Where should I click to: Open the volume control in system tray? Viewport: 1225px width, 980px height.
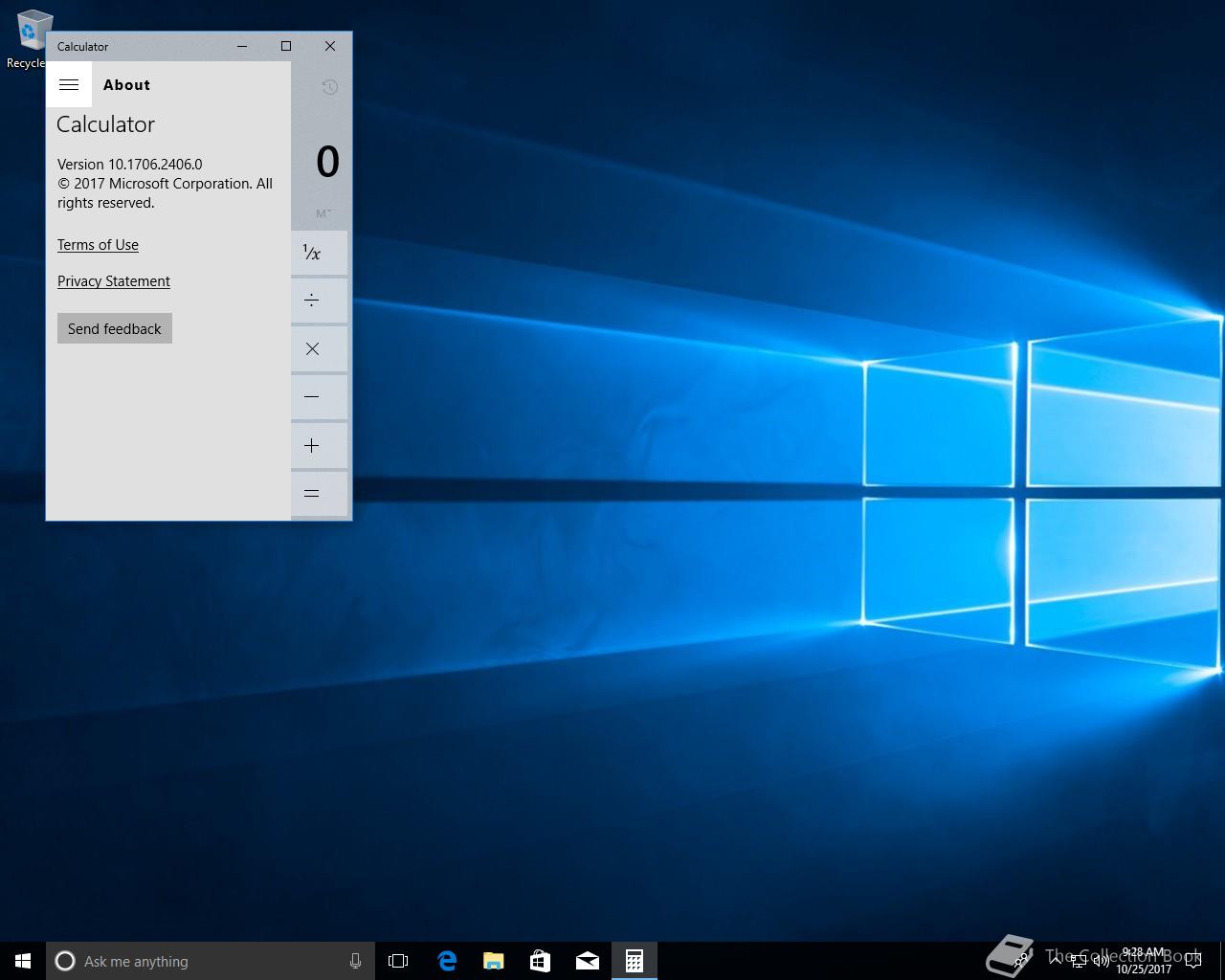[x=1101, y=961]
